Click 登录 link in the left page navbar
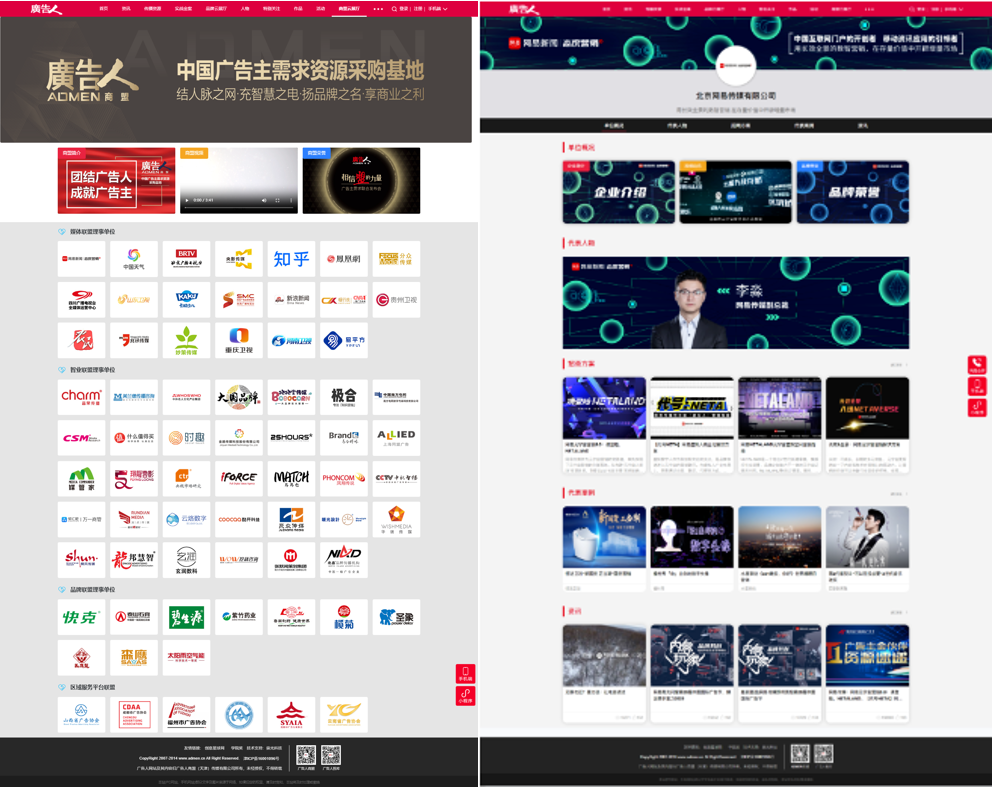 403,9
